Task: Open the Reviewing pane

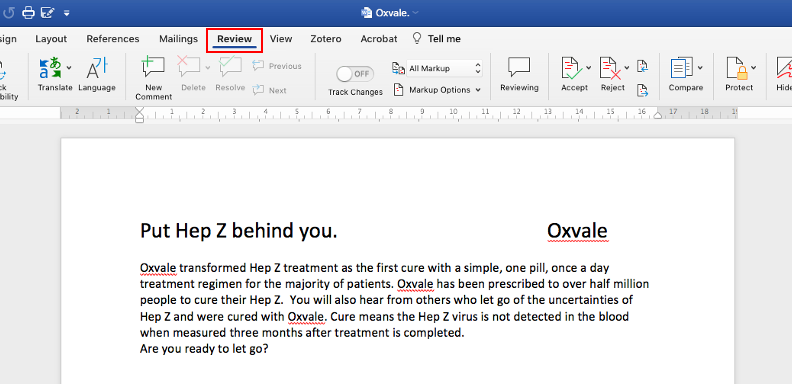Action: pyautogui.click(x=519, y=74)
